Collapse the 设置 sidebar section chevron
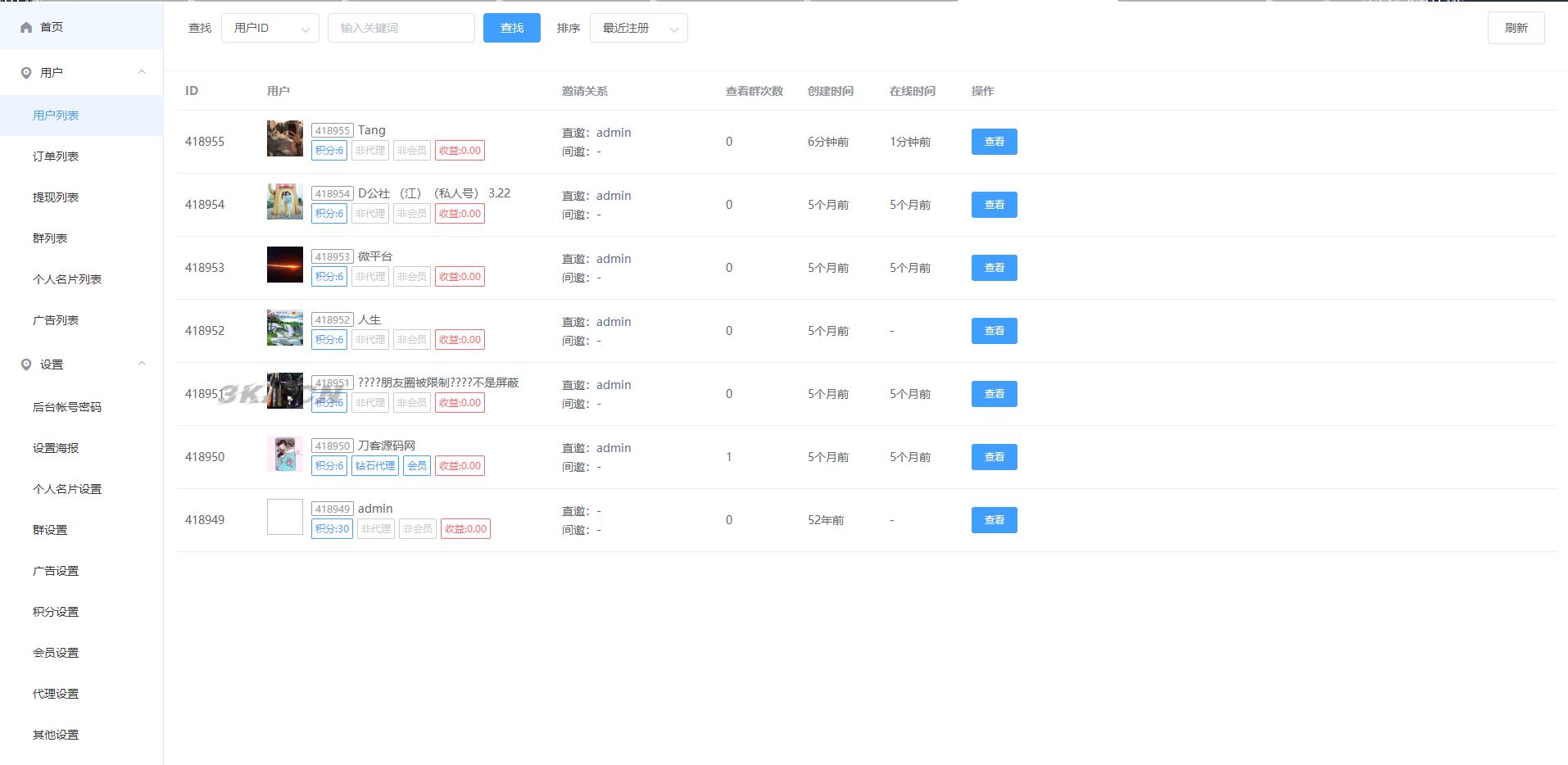This screenshot has width=1568, height=765. click(142, 364)
